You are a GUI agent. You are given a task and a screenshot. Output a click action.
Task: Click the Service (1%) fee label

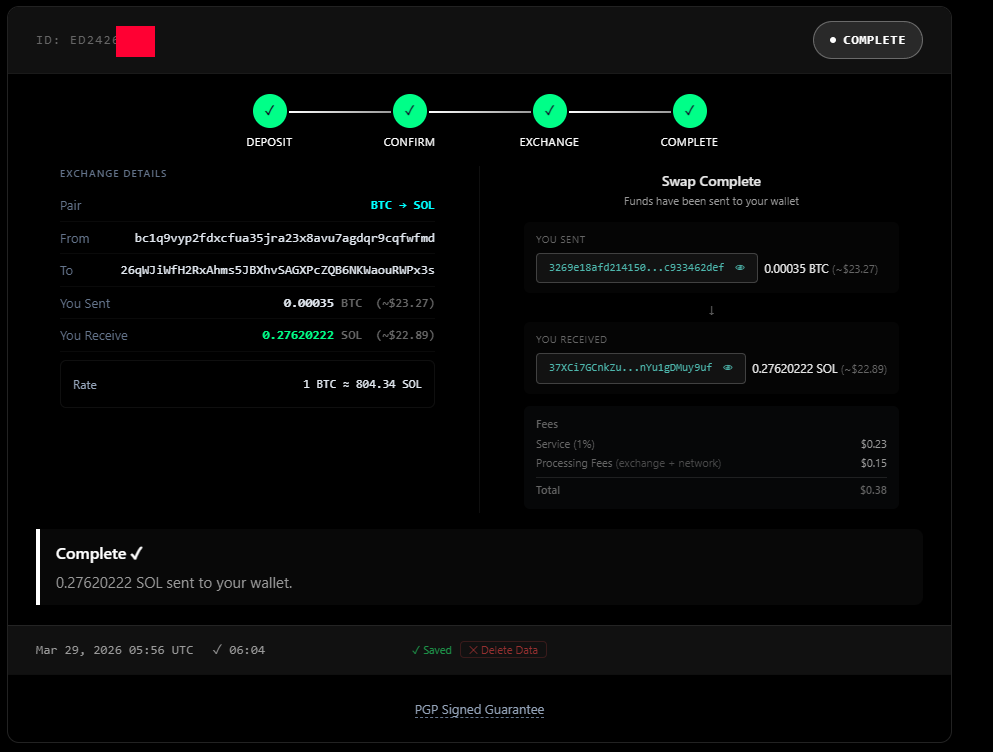tap(565, 444)
